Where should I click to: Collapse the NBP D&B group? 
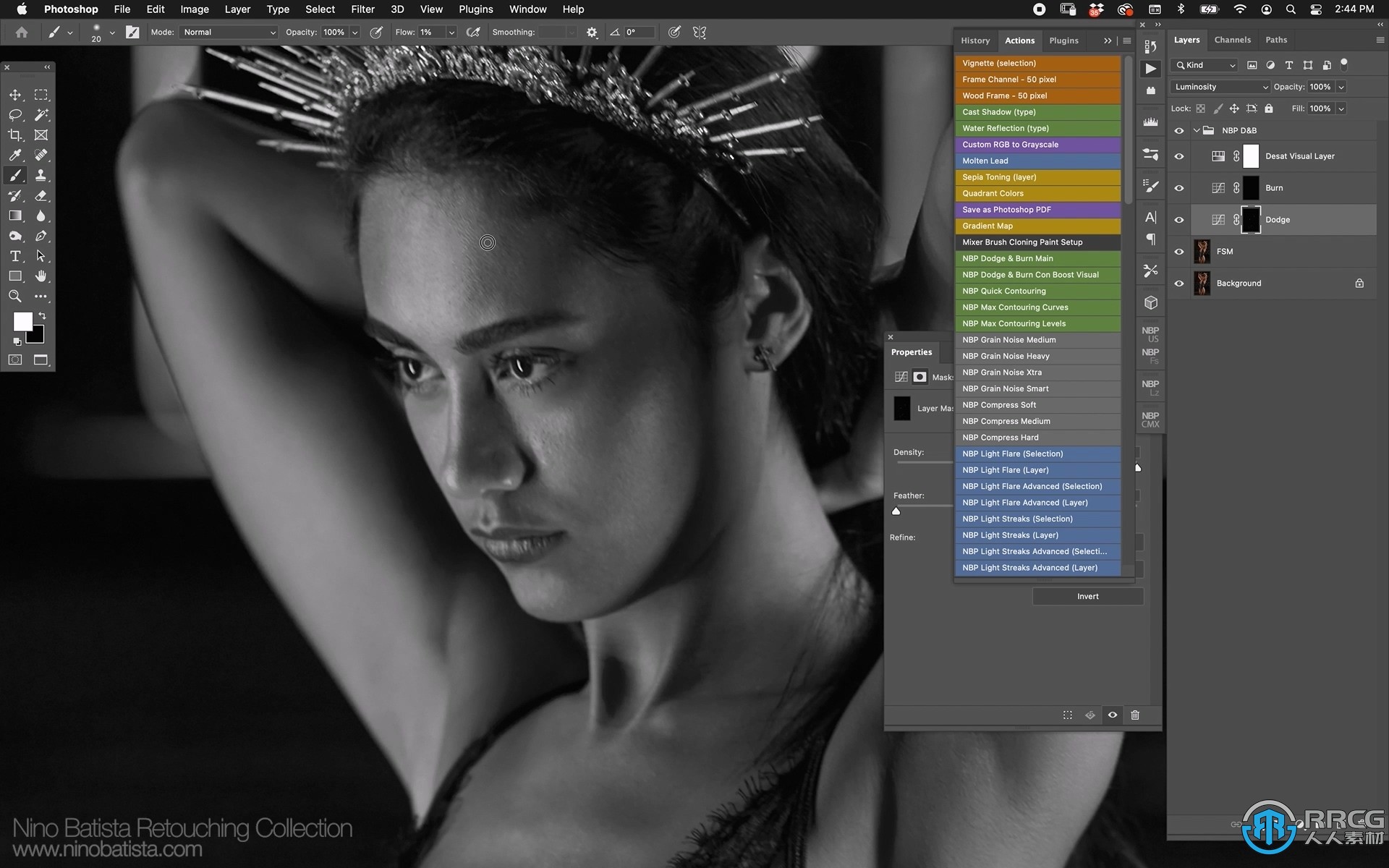point(1197,131)
